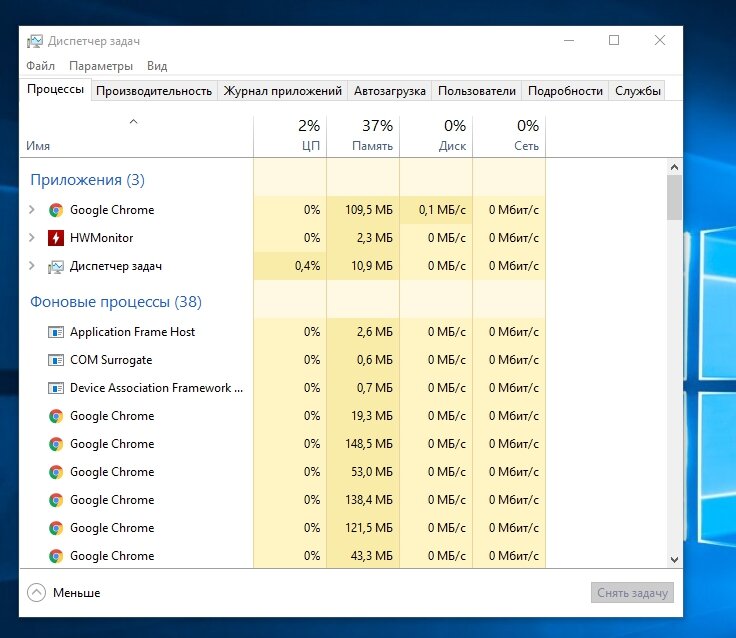
Task: Click the Диспетчер задач row icon
Action: (x=56, y=267)
